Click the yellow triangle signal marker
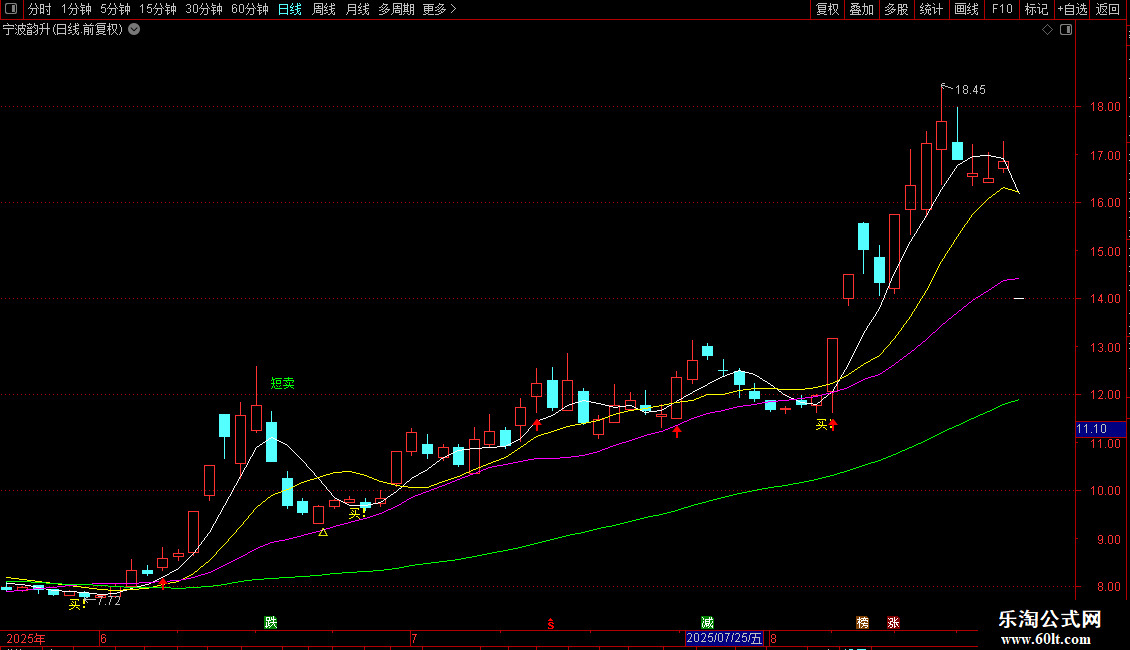The width and height of the screenshot is (1130, 650). [323, 532]
